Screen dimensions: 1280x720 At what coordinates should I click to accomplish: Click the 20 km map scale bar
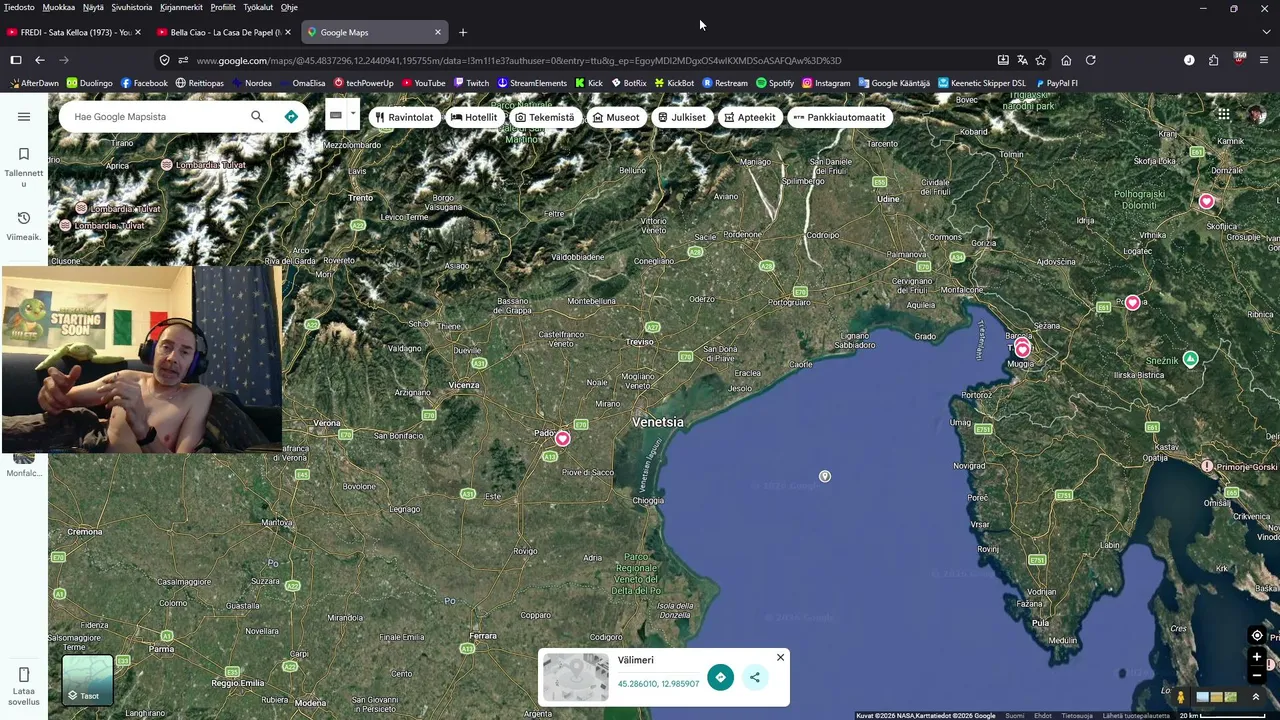coord(1222,715)
